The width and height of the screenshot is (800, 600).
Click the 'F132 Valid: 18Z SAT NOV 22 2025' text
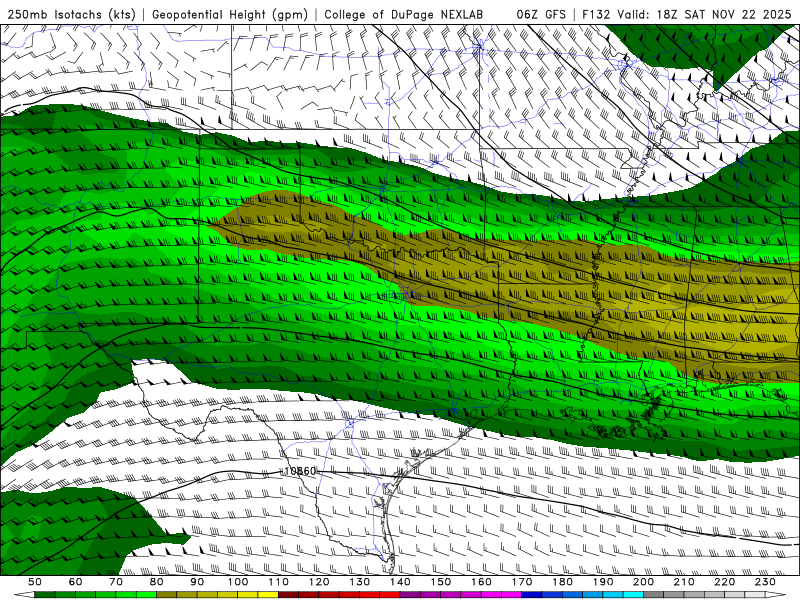[x=686, y=14]
